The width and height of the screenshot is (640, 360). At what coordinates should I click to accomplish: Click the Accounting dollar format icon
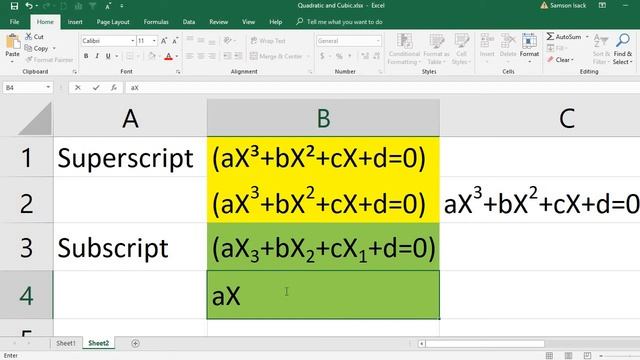coord(322,56)
